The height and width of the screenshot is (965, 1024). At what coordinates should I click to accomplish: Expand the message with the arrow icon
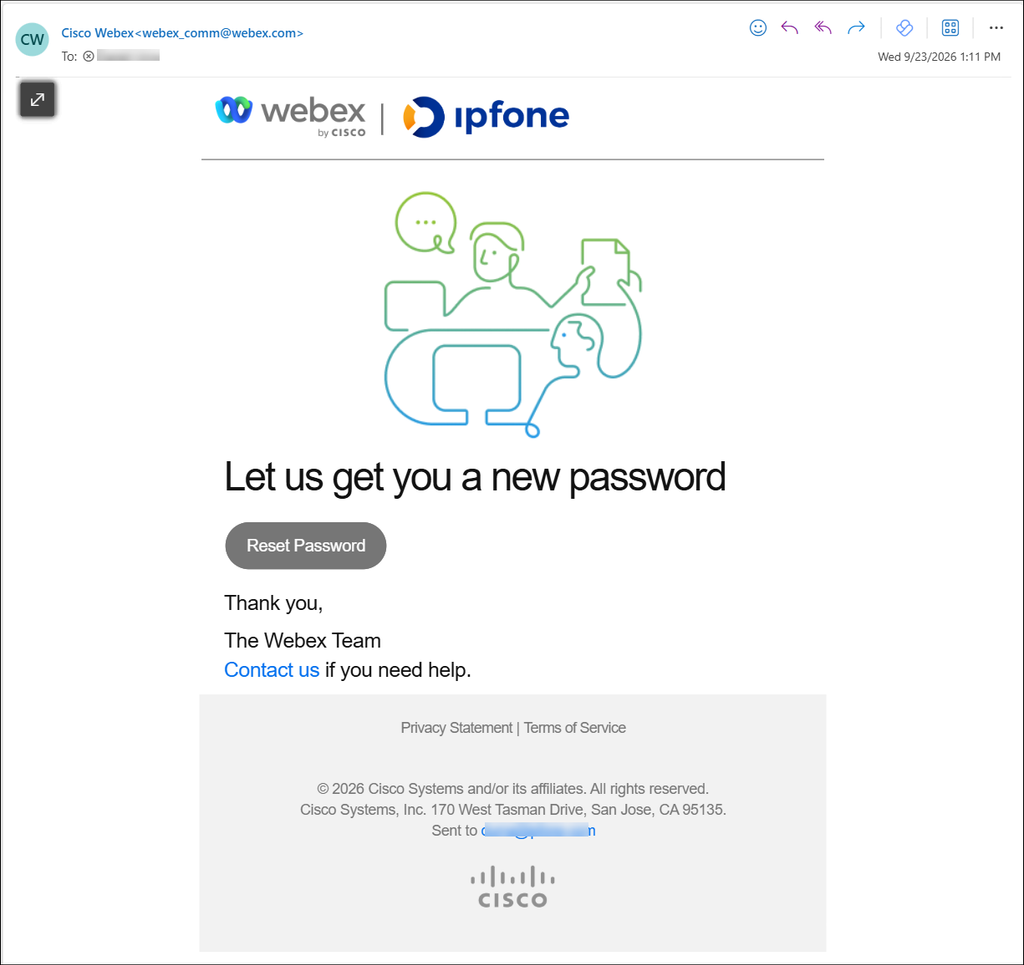(37, 99)
